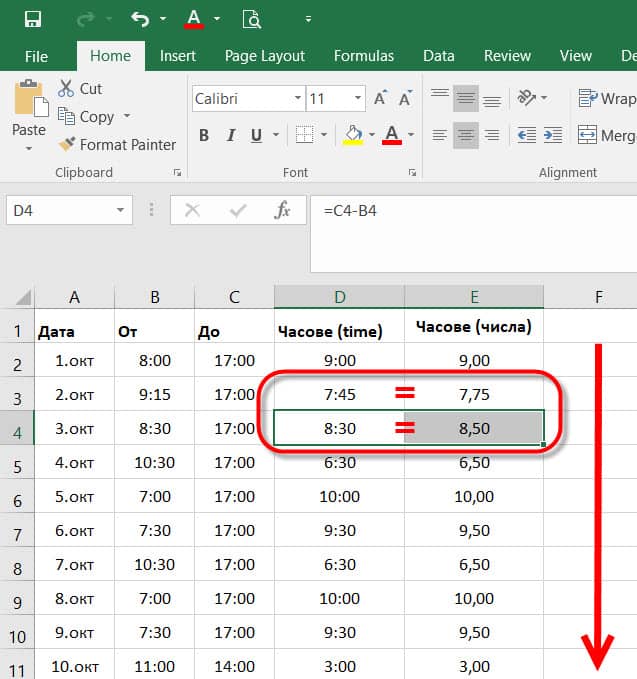The width and height of the screenshot is (637, 679).
Task: Switch to the Review tab
Action: [507, 56]
